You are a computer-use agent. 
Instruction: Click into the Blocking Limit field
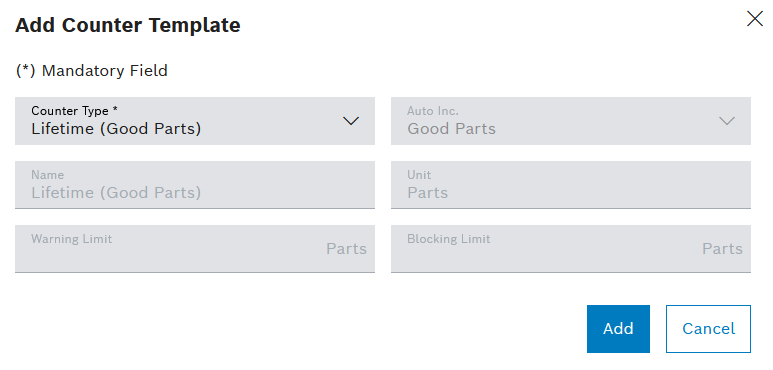pos(571,249)
